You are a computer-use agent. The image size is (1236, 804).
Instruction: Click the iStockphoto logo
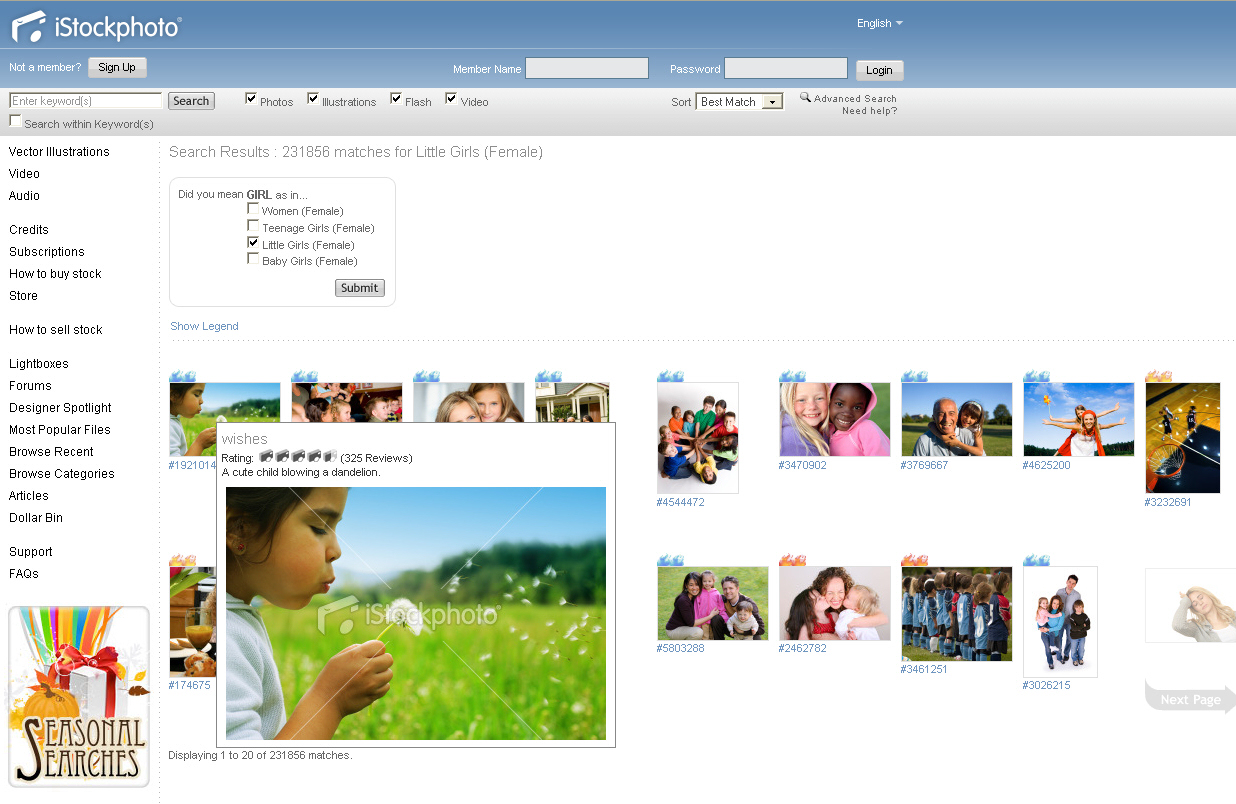tap(96, 27)
